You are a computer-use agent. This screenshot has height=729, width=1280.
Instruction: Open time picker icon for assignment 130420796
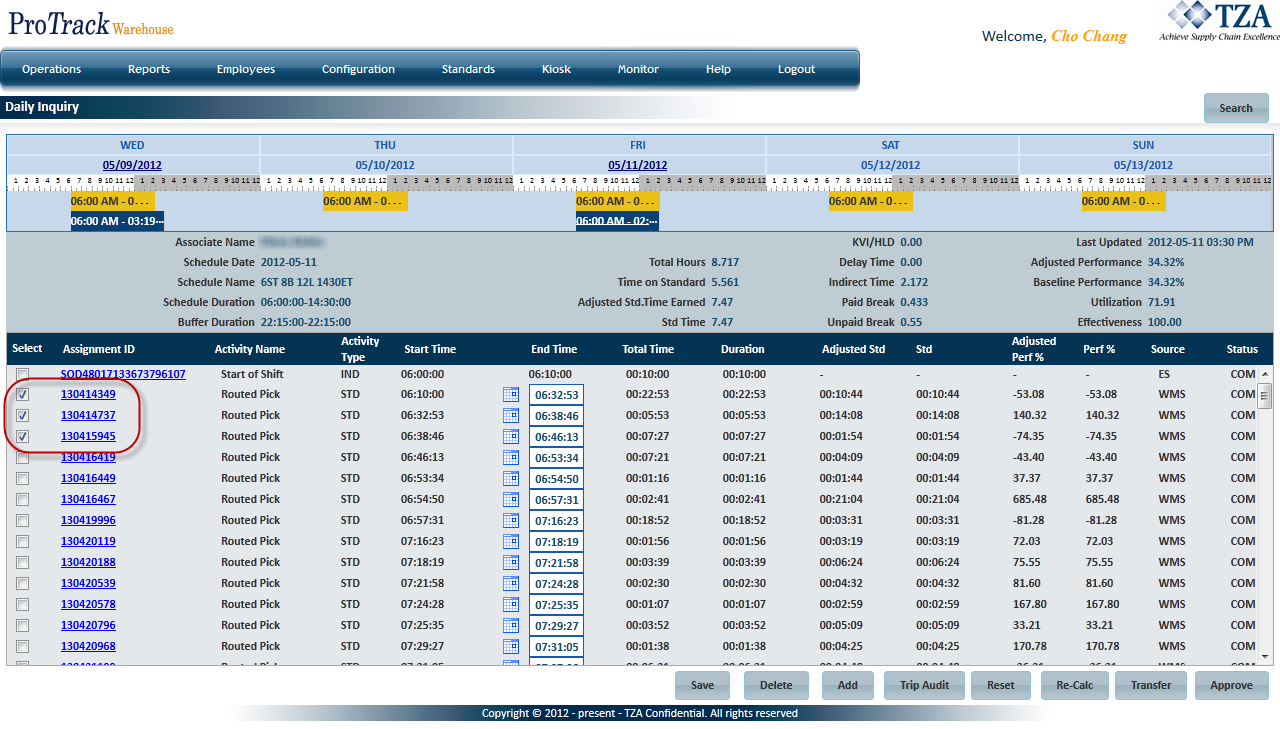coord(510,626)
